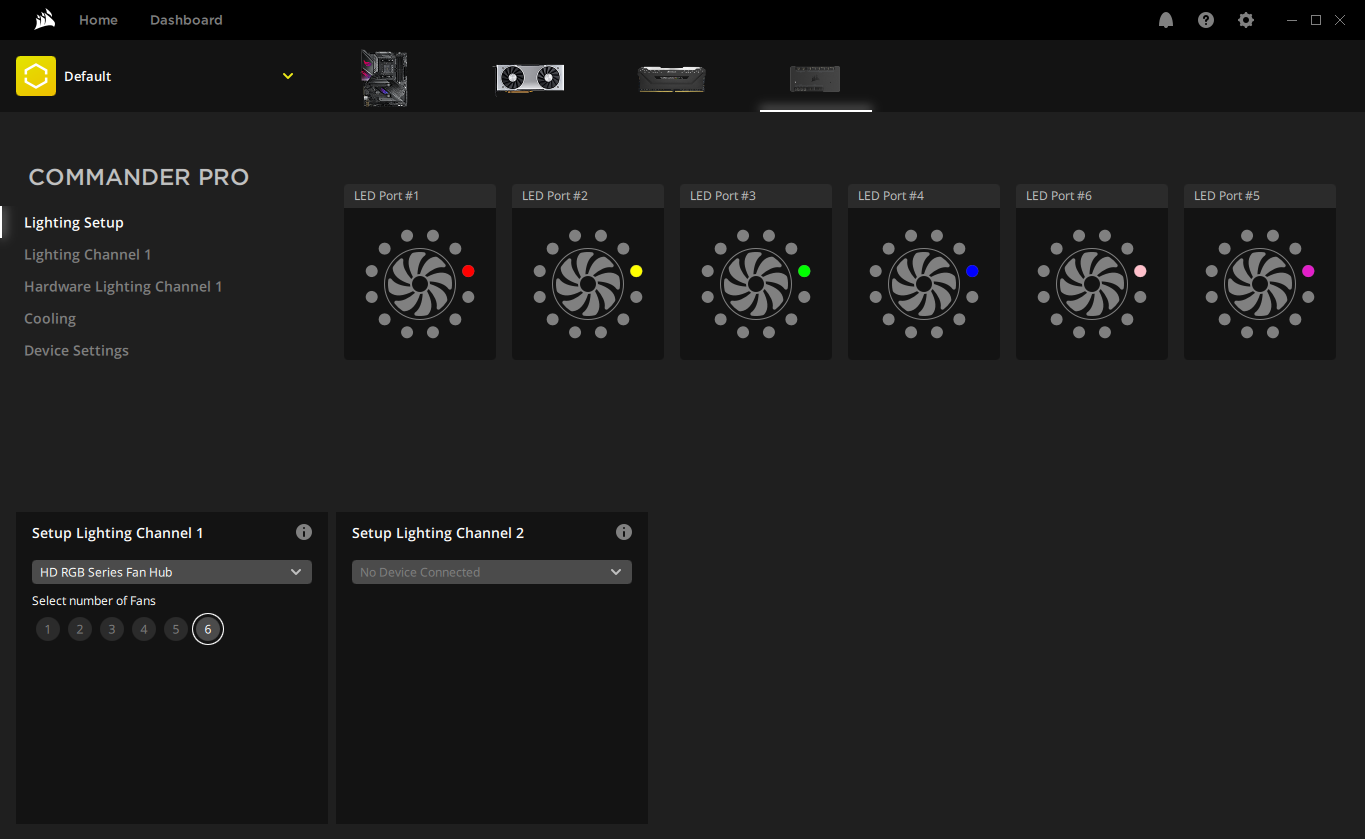The width and height of the screenshot is (1365, 839).
Task: Open the settings gear icon
Action: point(1246,20)
